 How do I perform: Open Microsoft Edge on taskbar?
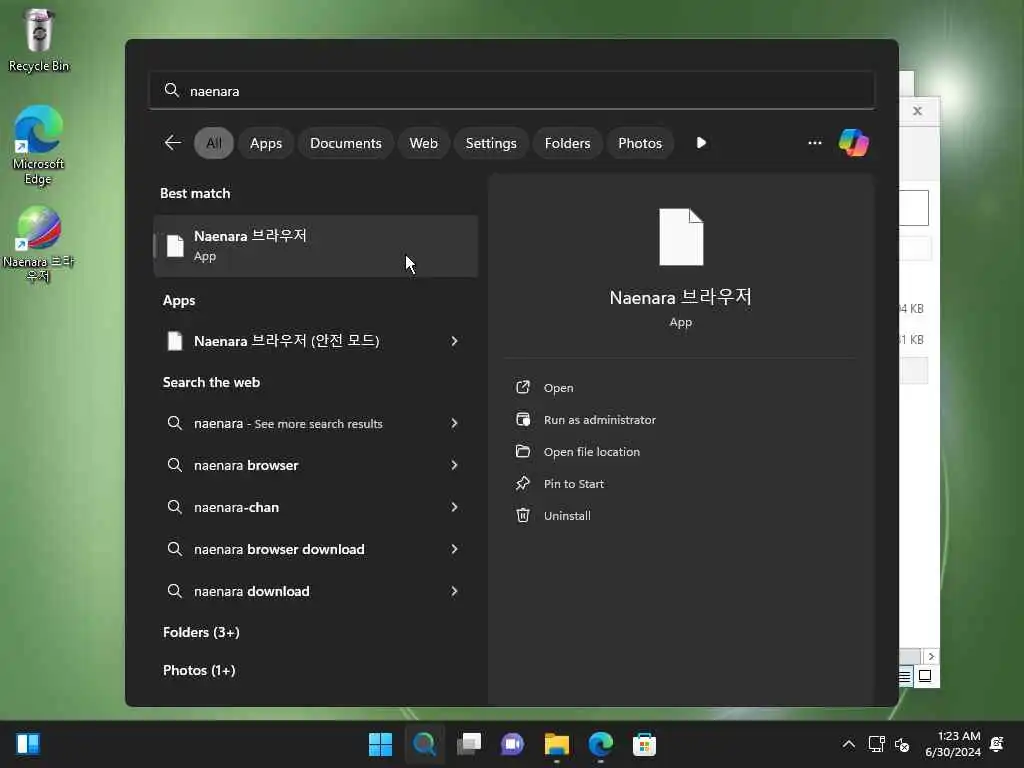[x=601, y=744]
